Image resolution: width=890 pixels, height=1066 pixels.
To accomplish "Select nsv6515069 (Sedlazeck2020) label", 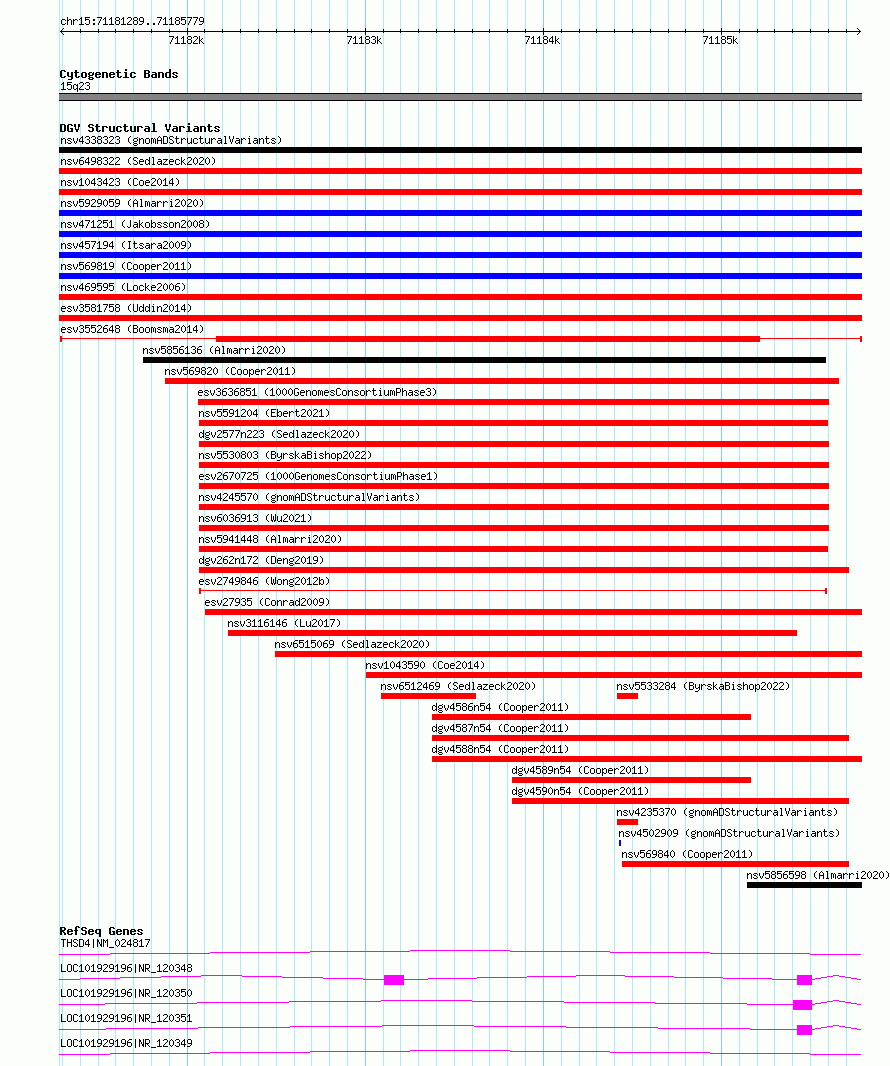I will pyautogui.click(x=352, y=646).
